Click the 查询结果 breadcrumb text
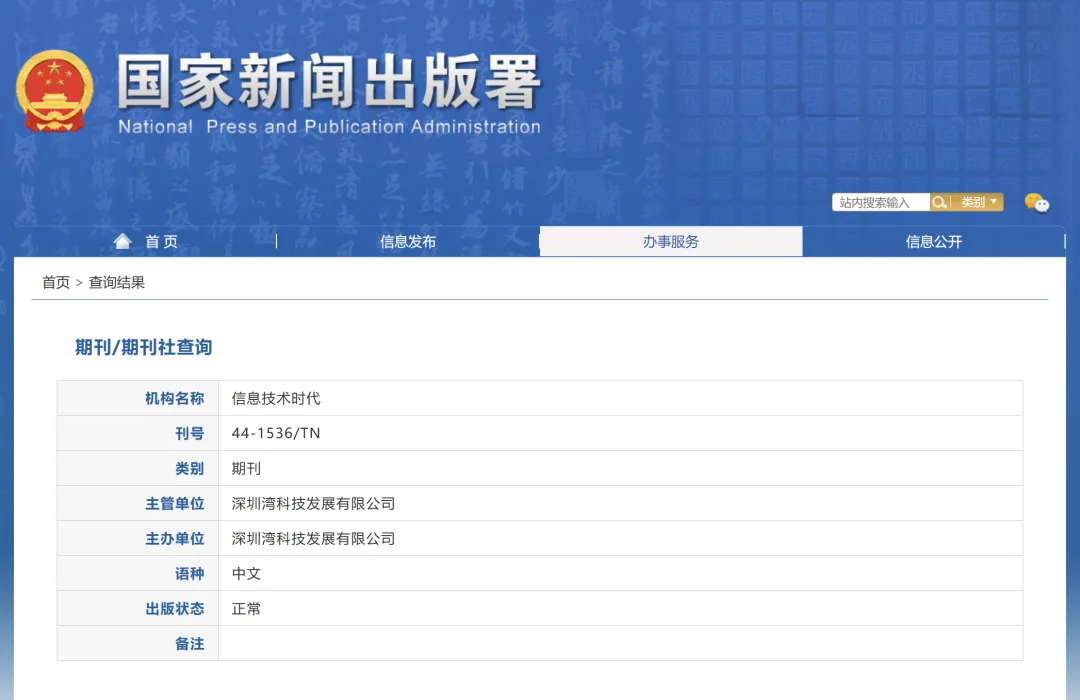The width and height of the screenshot is (1080, 700). click(x=117, y=282)
